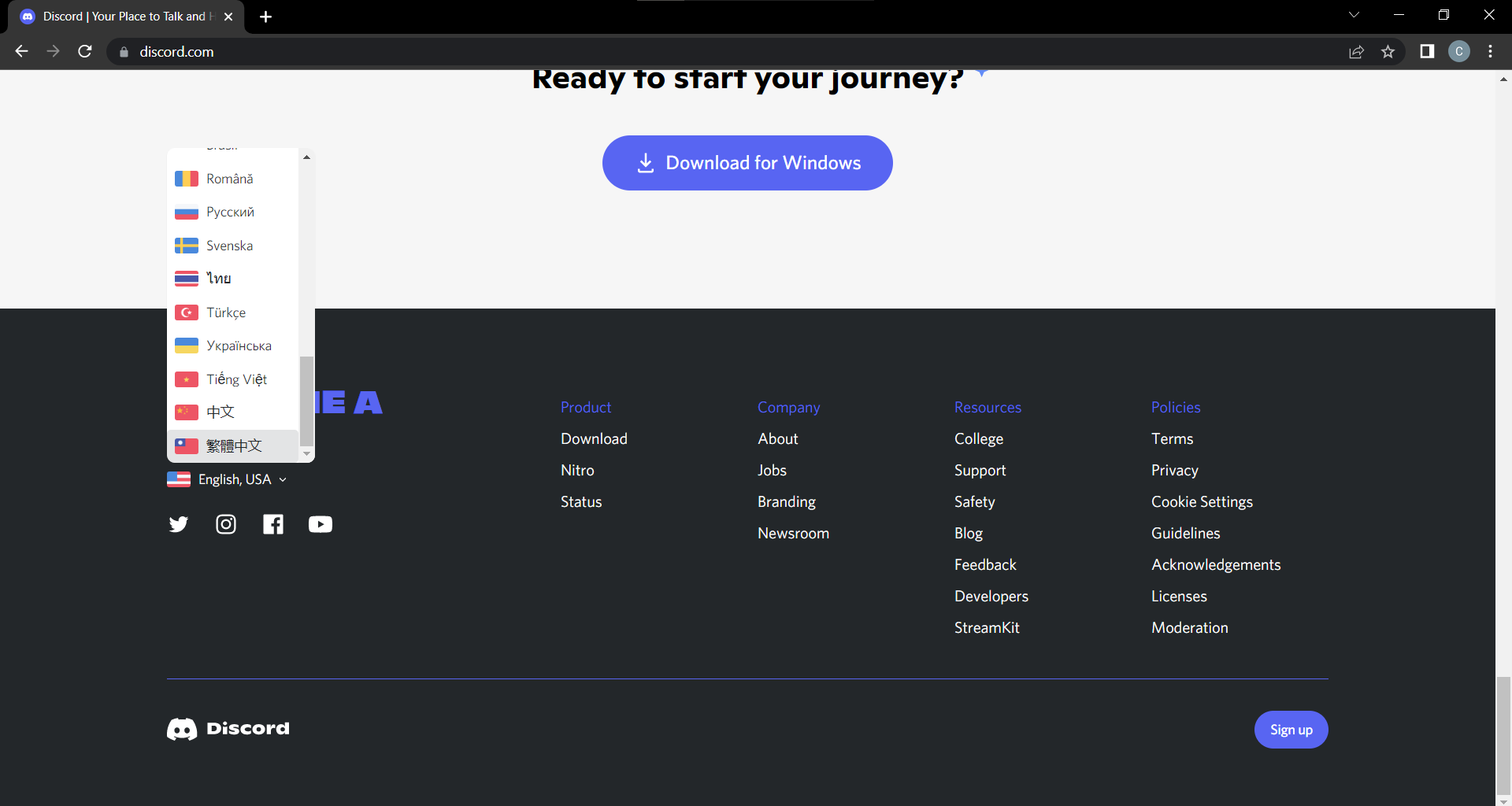Open Discord's YouTube channel icon

[x=321, y=524]
